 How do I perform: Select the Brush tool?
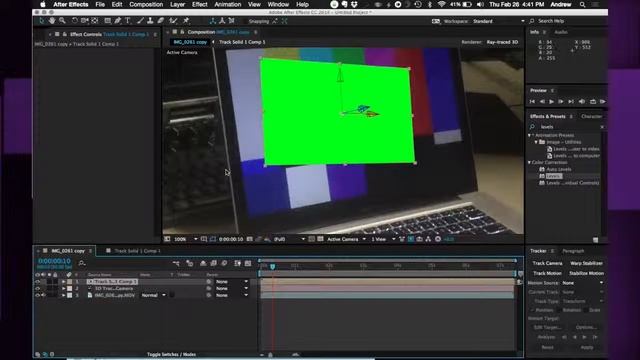coord(140,20)
